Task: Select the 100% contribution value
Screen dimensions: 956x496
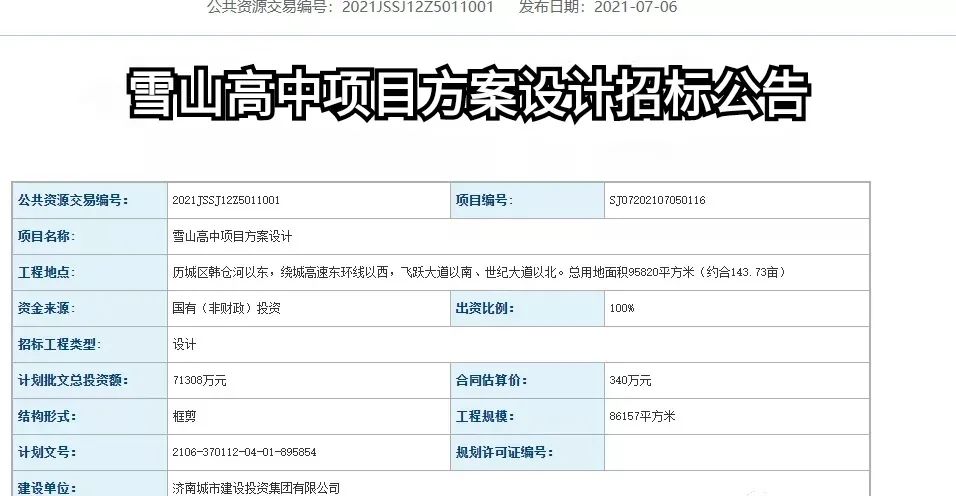Action: click(622, 308)
